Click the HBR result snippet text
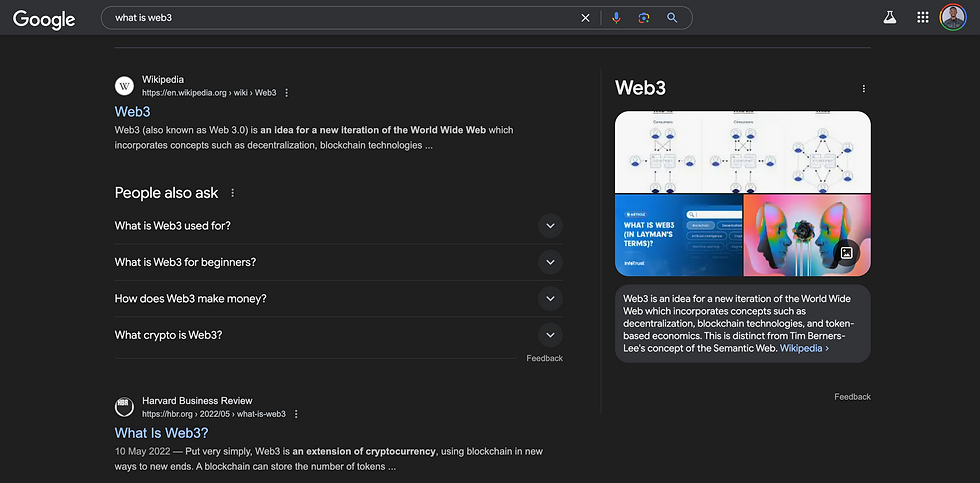 [329, 459]
